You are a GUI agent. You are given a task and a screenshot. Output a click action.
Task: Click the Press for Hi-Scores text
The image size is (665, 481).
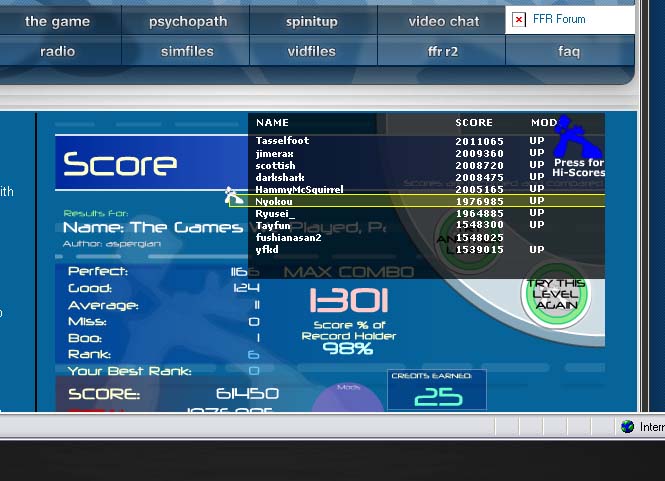pyautogui.click(x=578, y=168)
